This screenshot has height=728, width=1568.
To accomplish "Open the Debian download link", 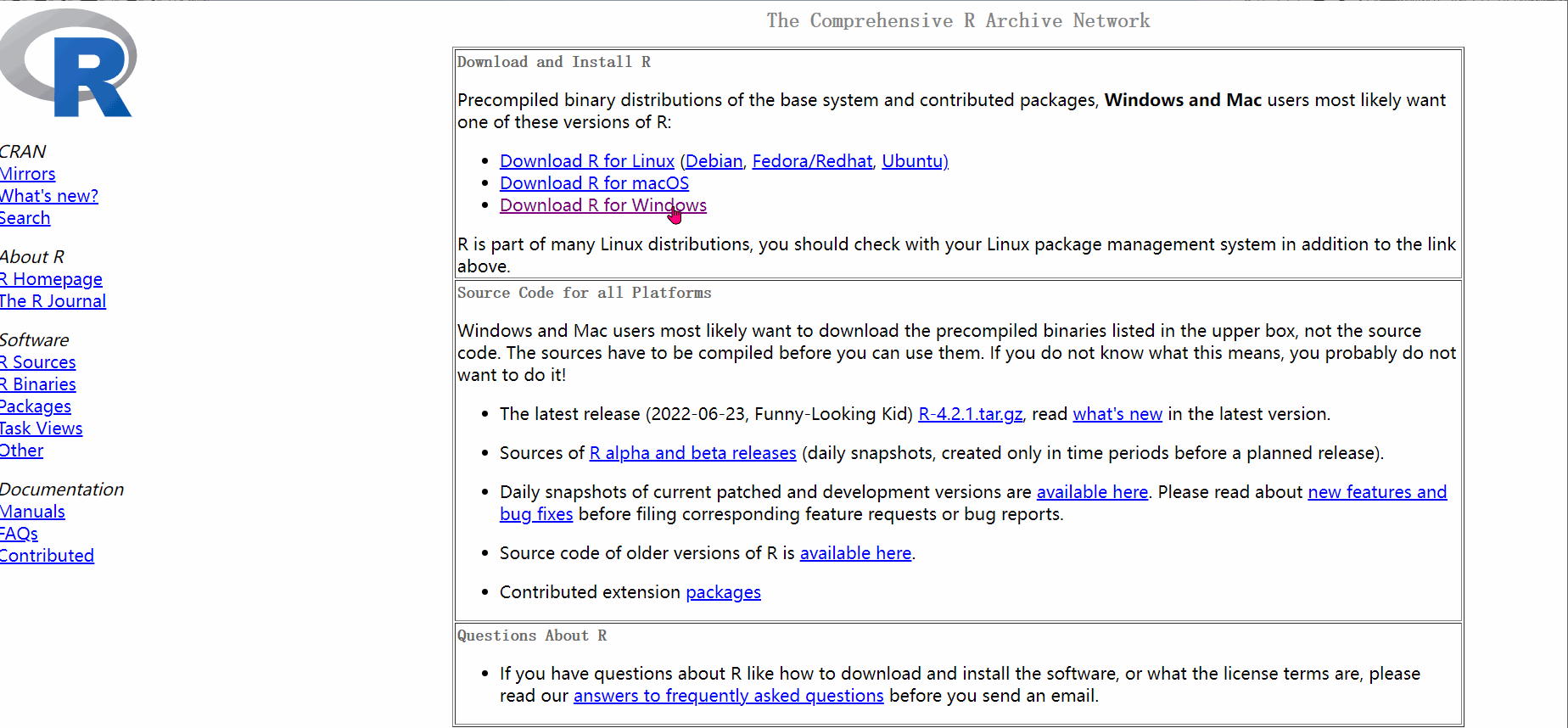I will [714, 161].
